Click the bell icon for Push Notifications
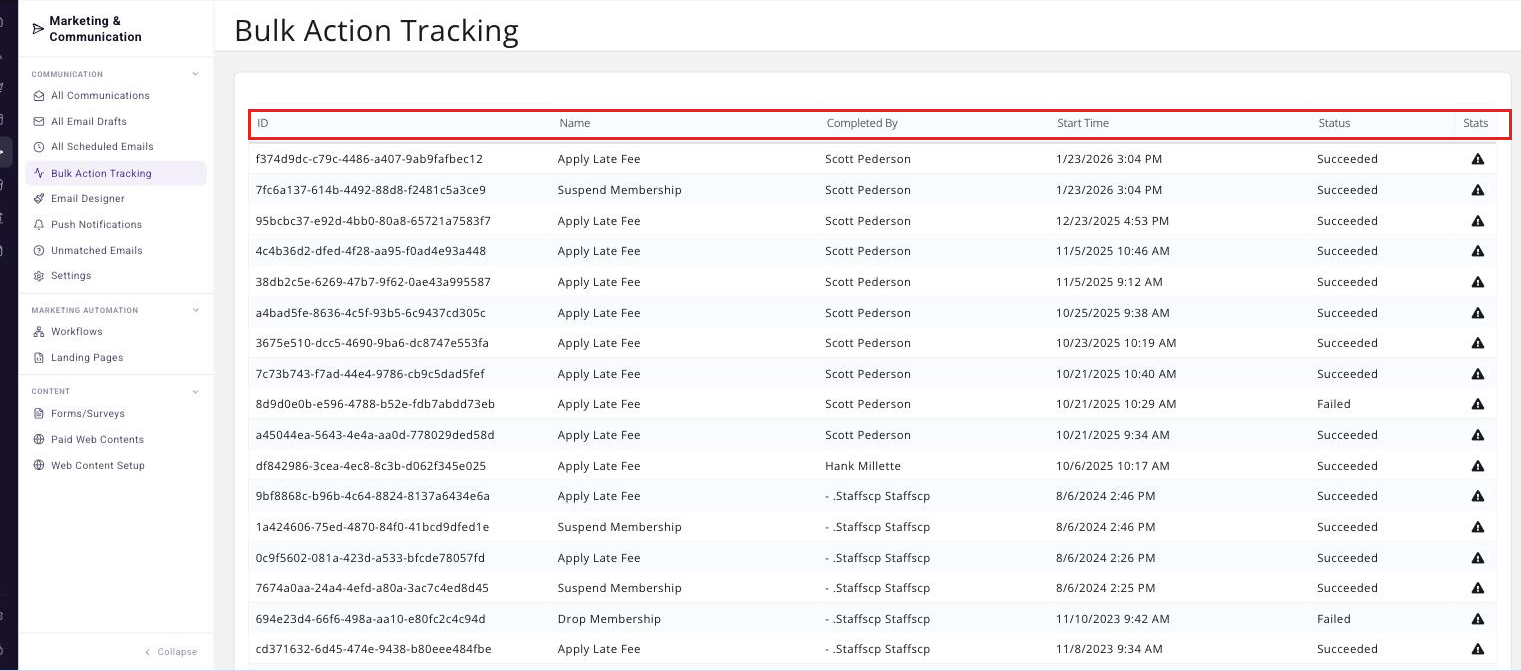The height and width of the screenshot is (671, 1521). point(39,225)
